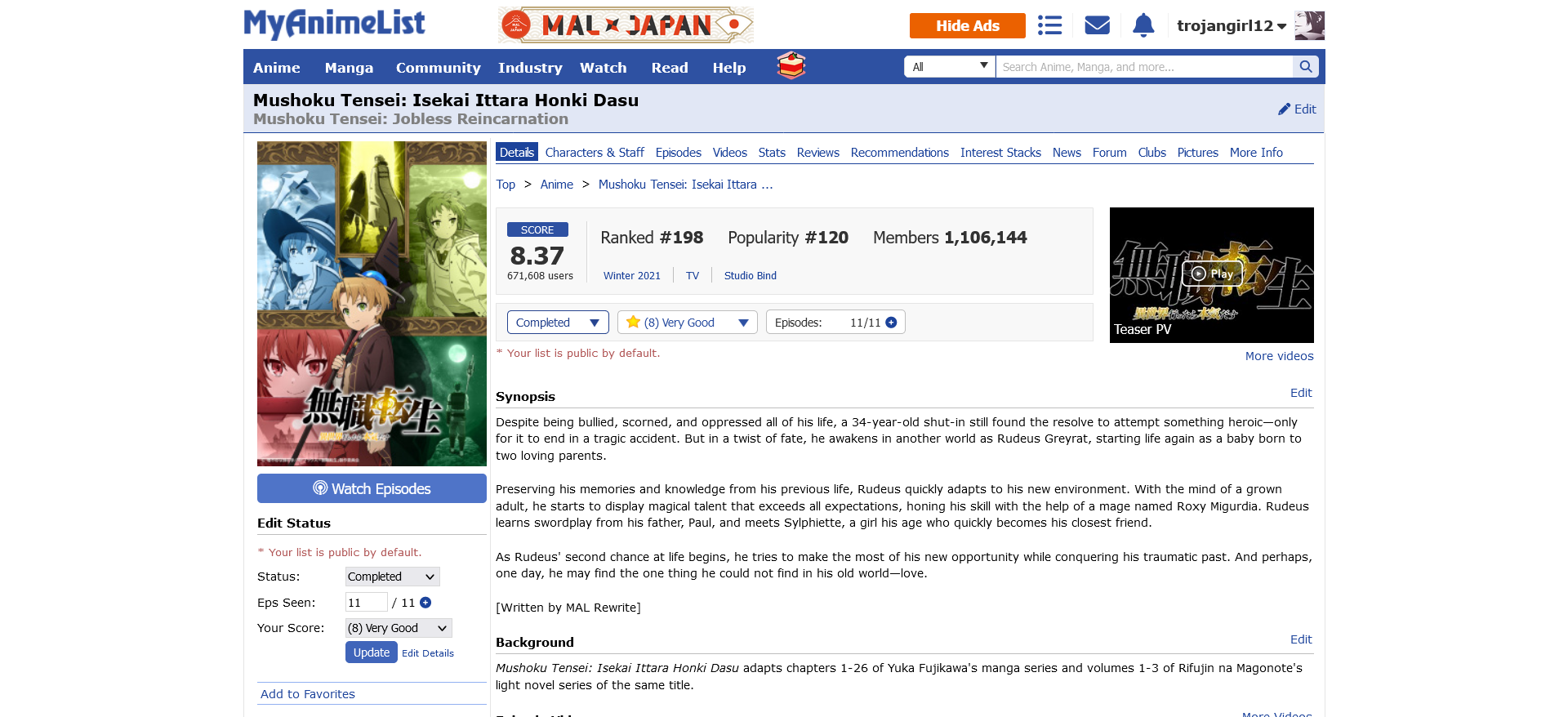Click the Top breadcrumb link
Screen dimensions: 1568x717
[x=506, y=185]
